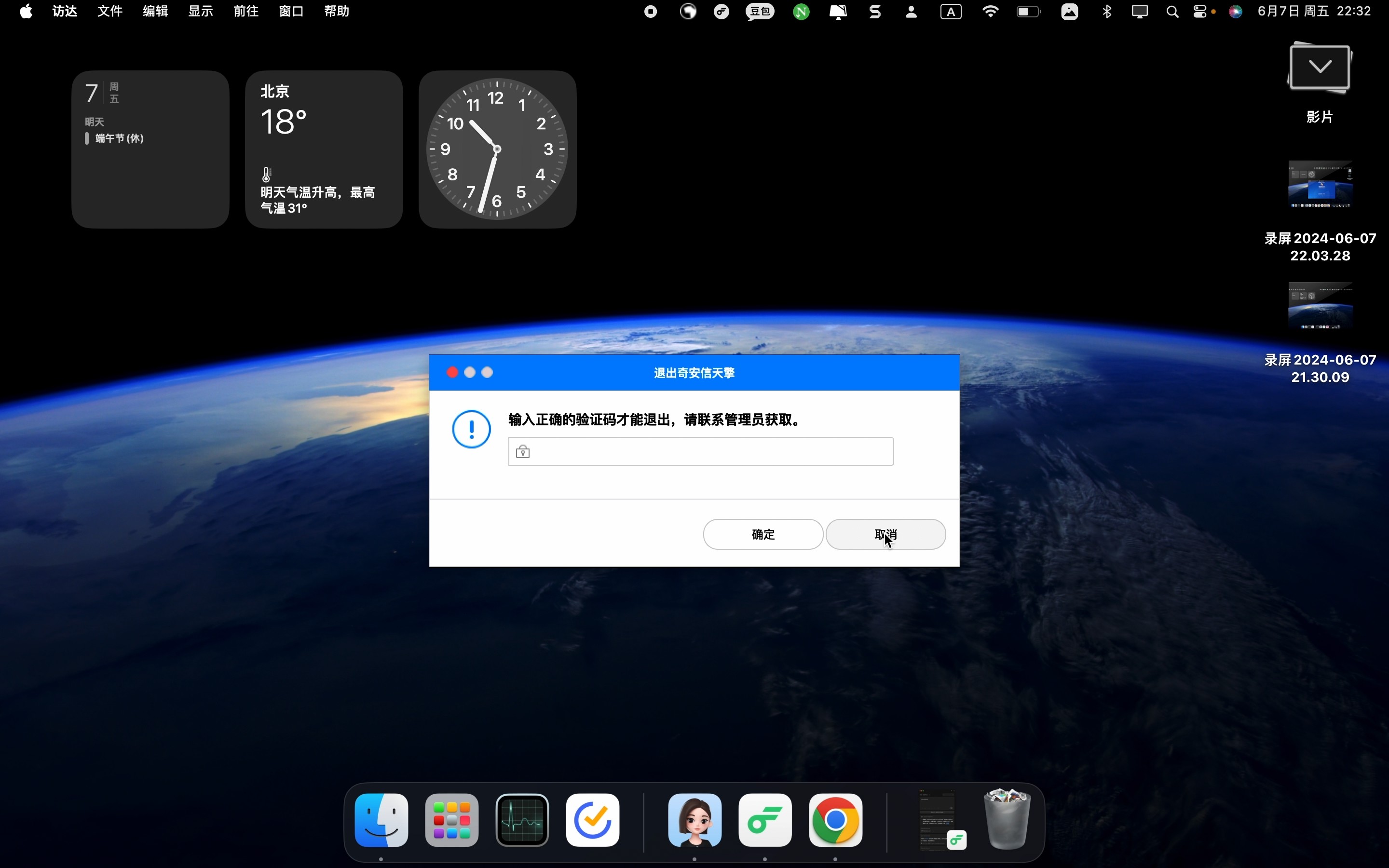Click the 确定 button in dialog
The height and width of the screenshot is (868, 1389).
pos(763,534)
